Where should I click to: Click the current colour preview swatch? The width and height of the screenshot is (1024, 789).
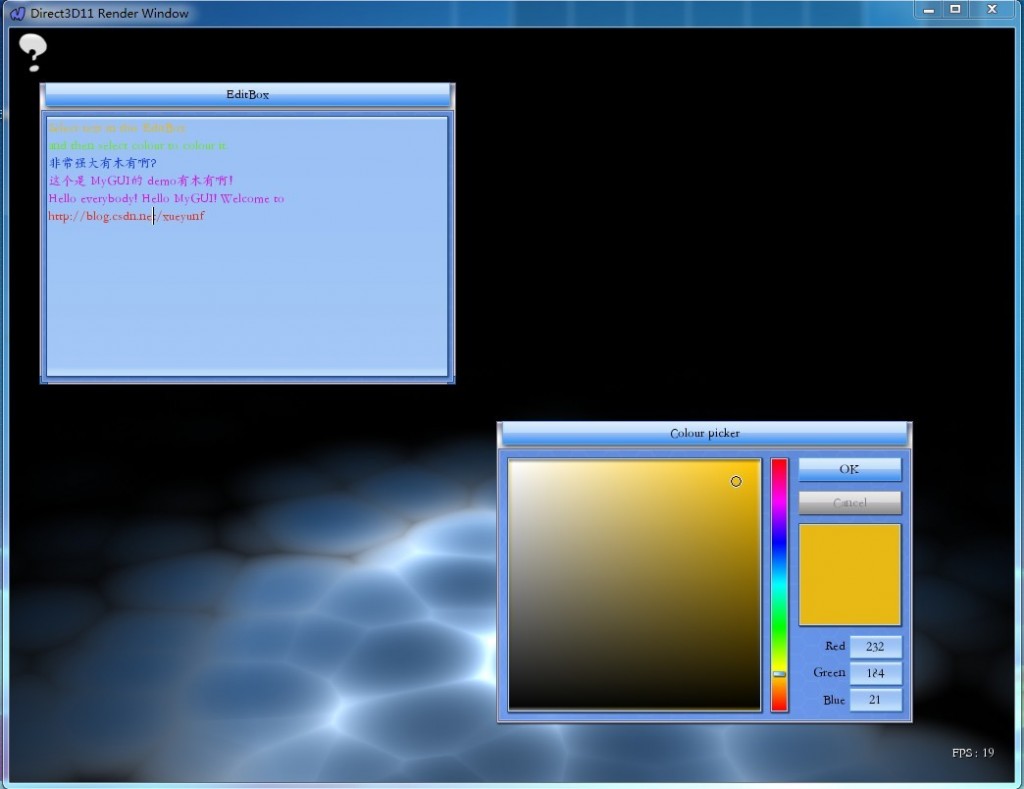pos(849,573)
